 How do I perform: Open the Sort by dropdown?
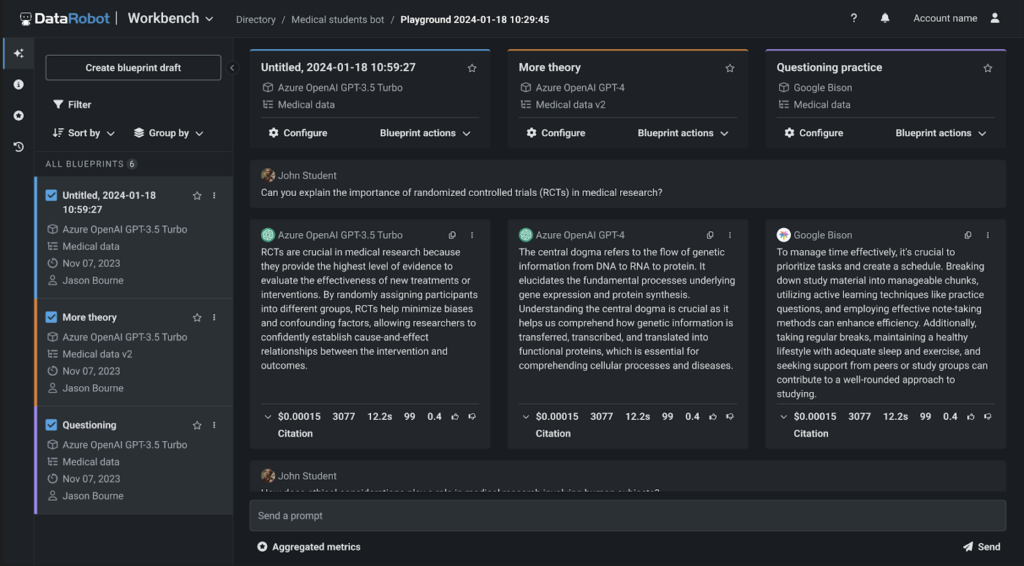[84, 133]
